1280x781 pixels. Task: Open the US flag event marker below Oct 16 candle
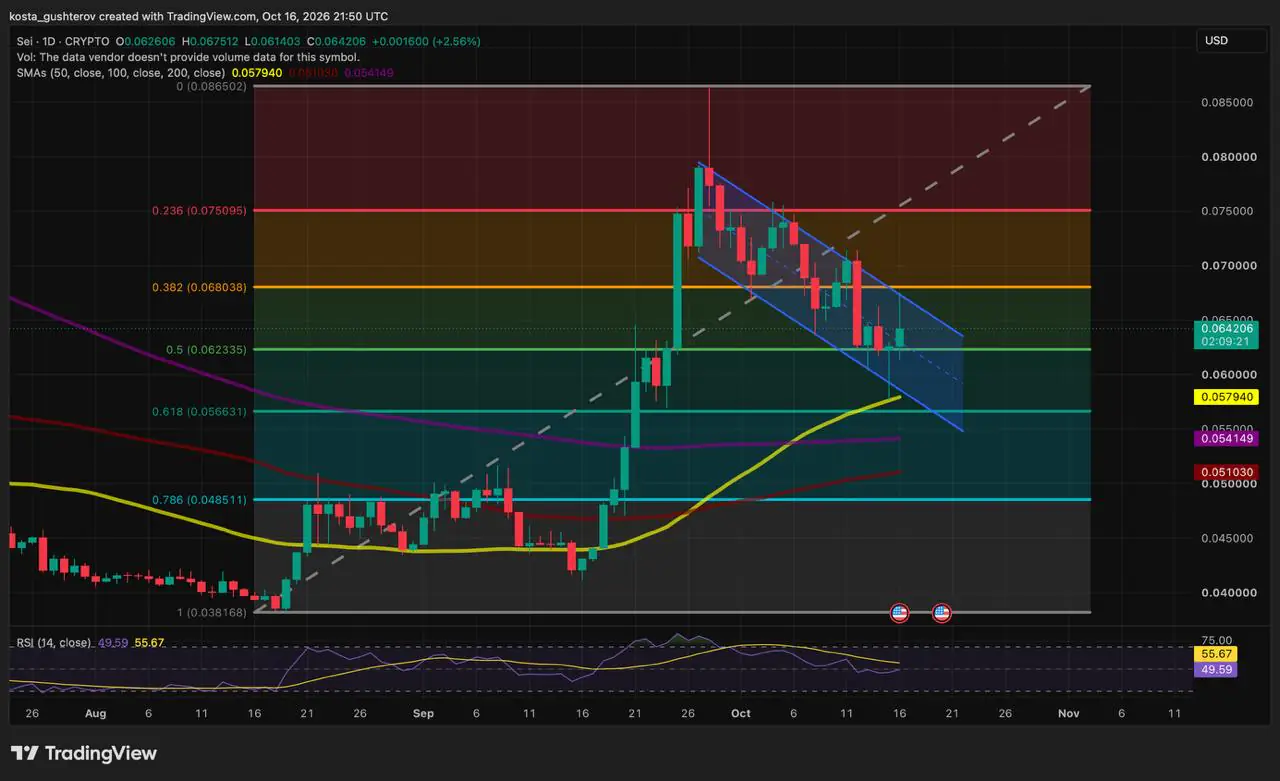click(899, 612)
